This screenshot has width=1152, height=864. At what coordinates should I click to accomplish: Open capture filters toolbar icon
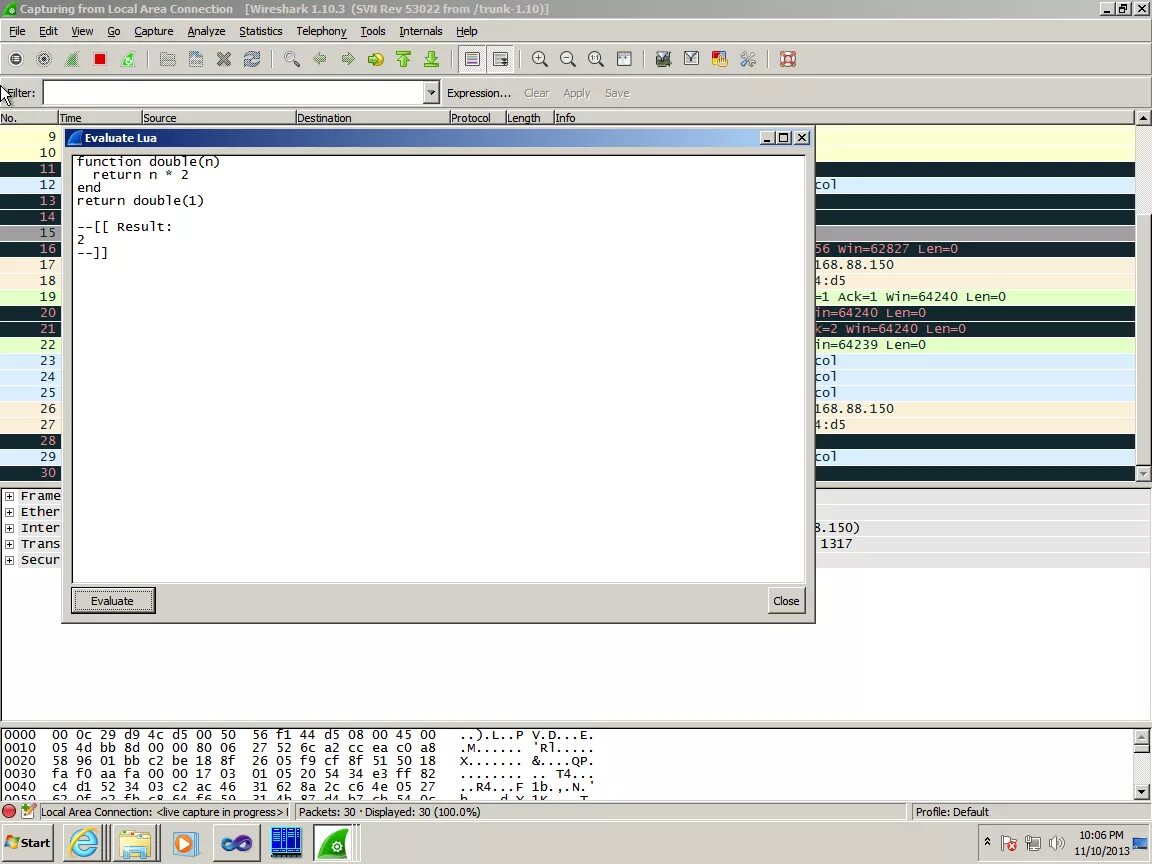663,60
